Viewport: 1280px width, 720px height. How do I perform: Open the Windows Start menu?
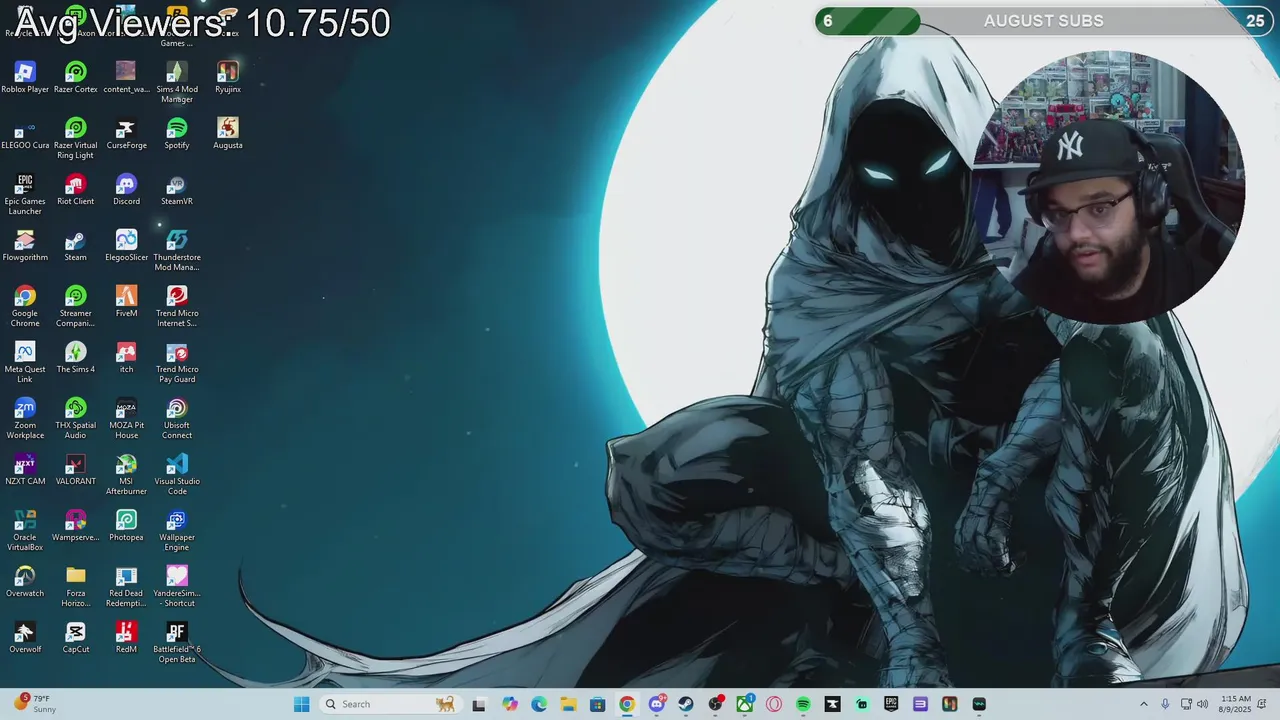click(x=301, y=704)
